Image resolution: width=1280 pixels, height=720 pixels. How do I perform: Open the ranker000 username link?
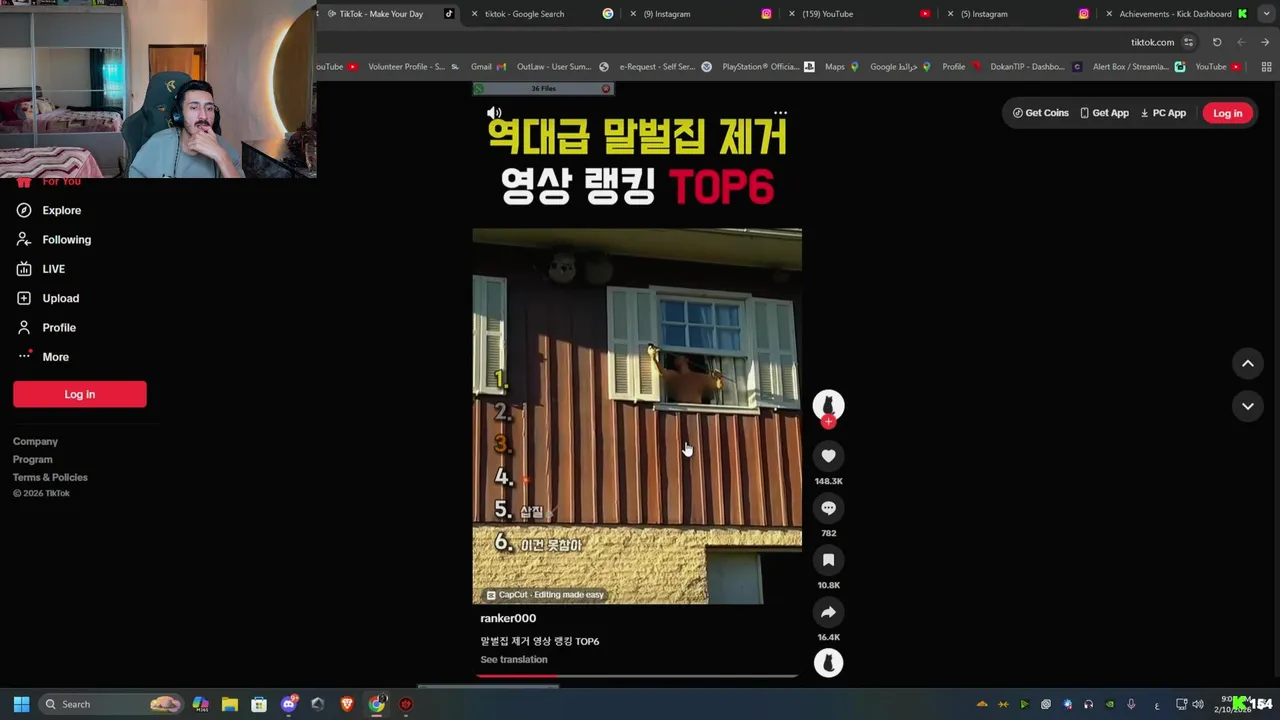point(508,618)
